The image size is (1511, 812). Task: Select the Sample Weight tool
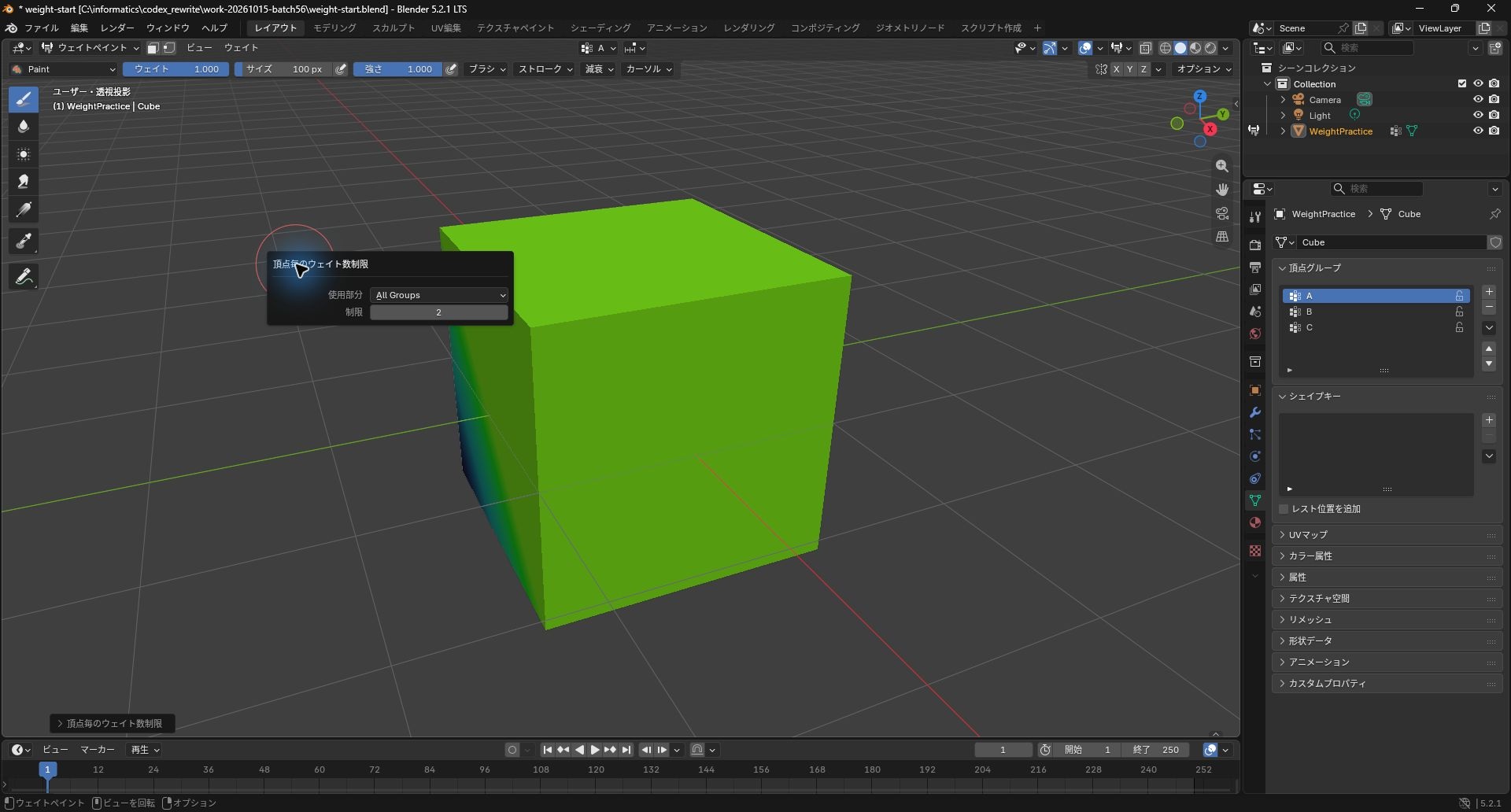(x=24, y=242)
